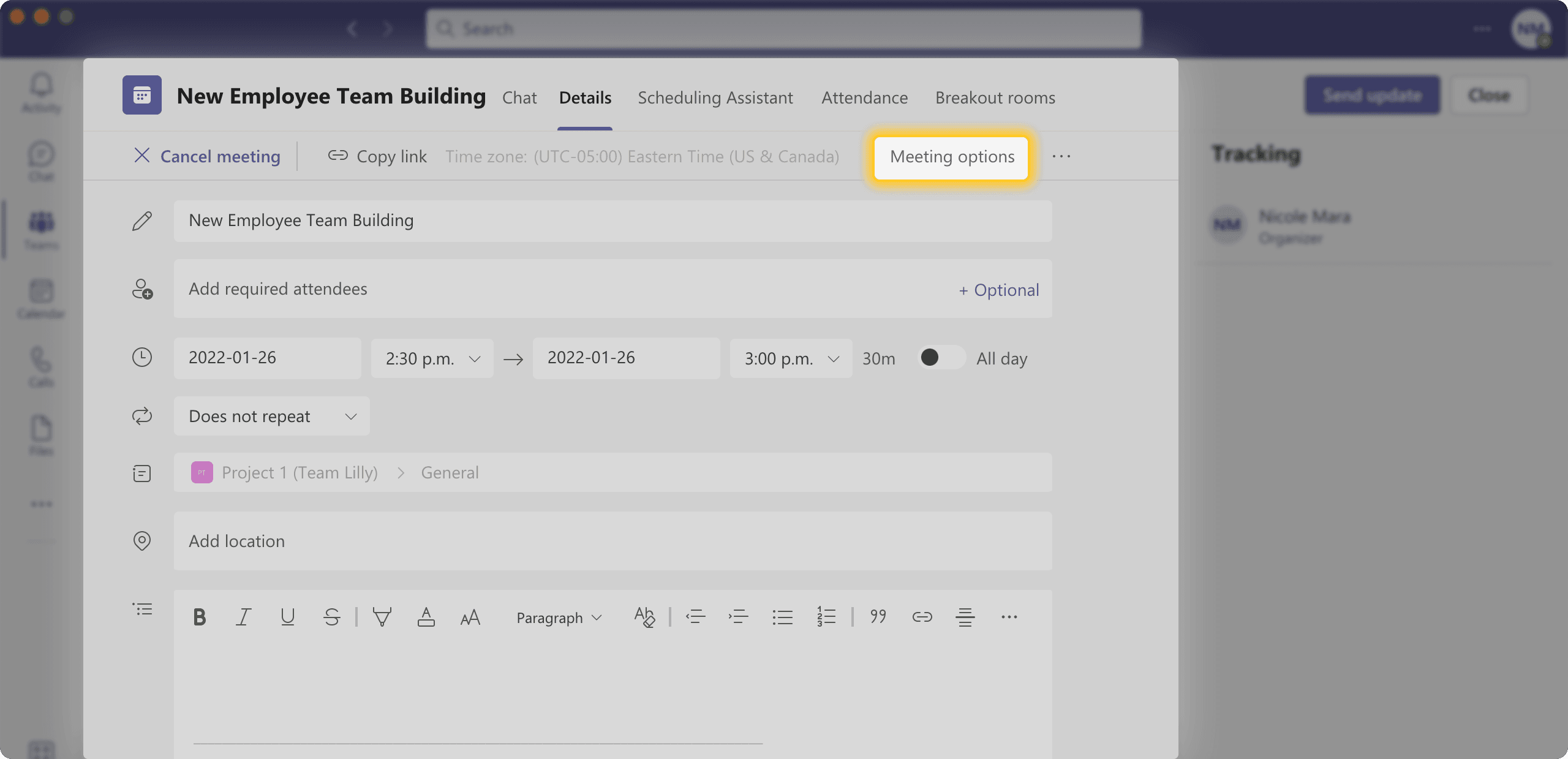Open the Paragraph style dropdown

[x=559, y=617]
